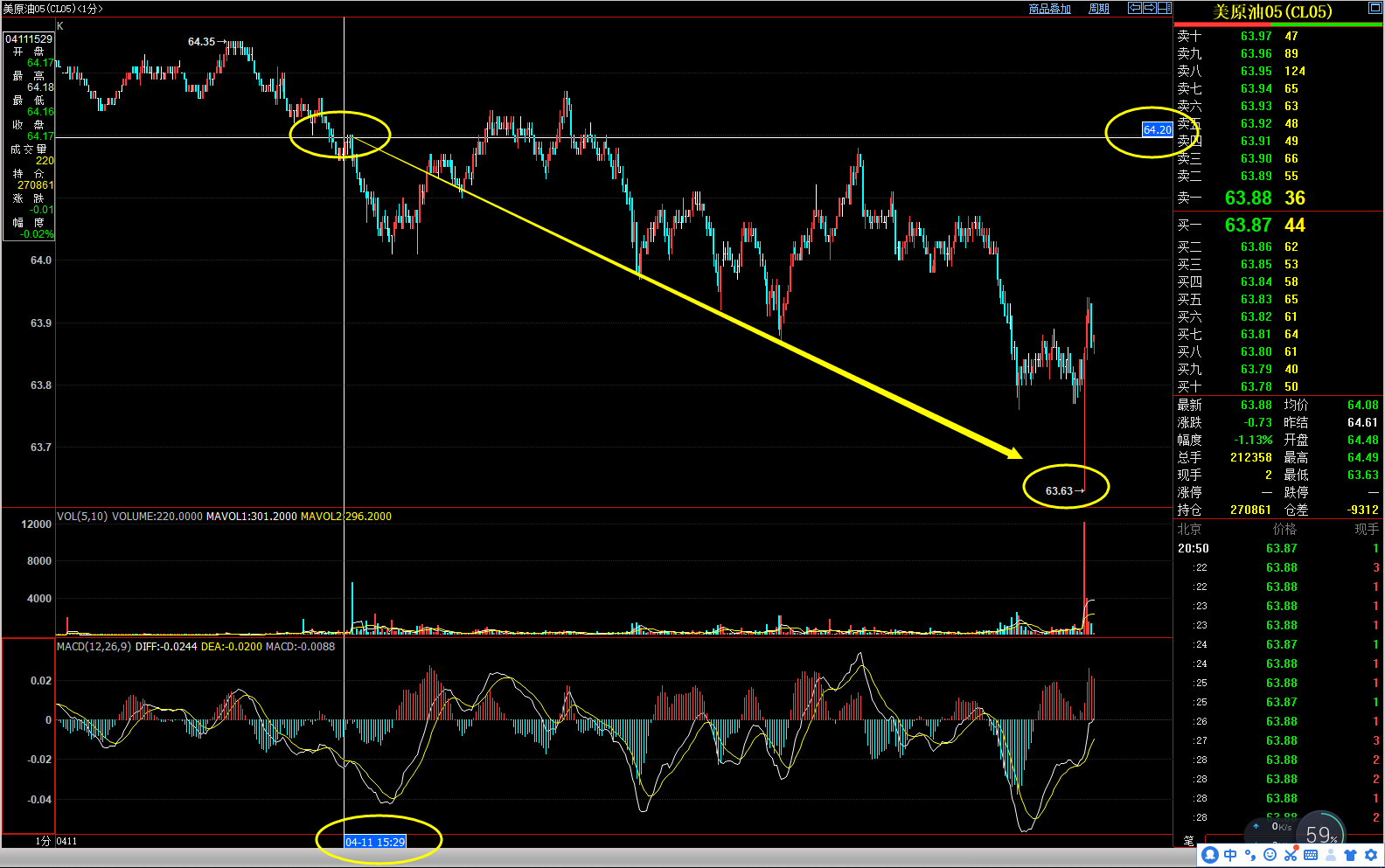Click the 0411 date label on the time axis
Screen dimensions: 1385x868
pos(66,841)
